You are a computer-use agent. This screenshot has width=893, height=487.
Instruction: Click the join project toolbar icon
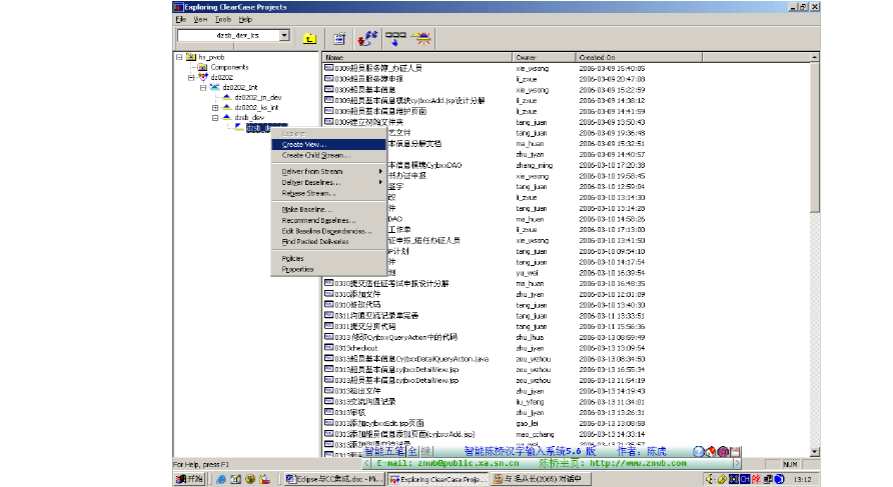tap(367, 38)
